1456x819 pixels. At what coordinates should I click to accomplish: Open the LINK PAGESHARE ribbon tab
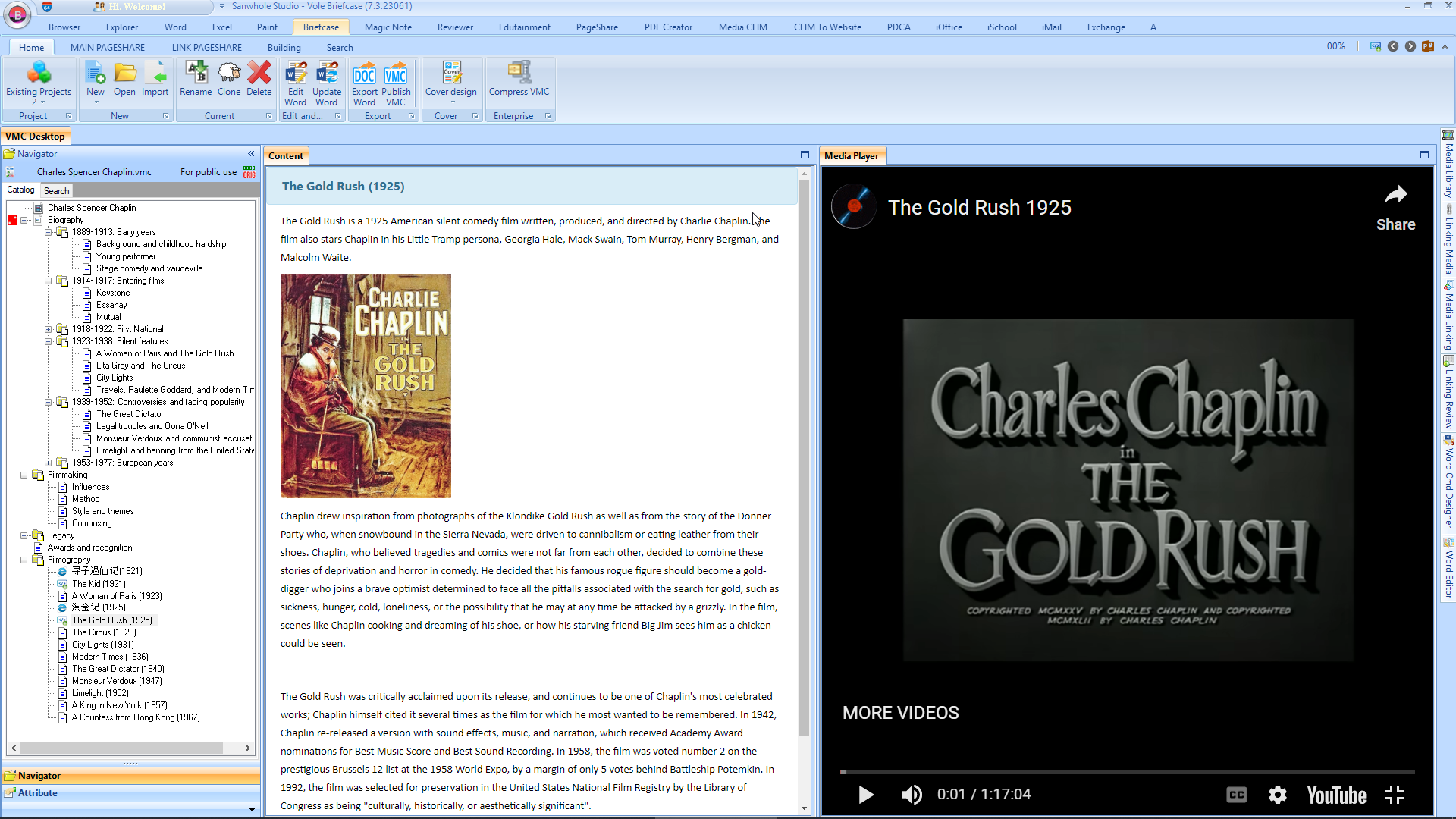pos(207,47)
